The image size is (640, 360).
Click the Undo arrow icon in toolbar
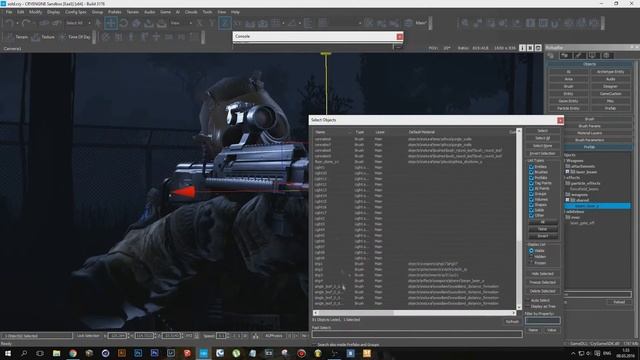click(9, 23)
